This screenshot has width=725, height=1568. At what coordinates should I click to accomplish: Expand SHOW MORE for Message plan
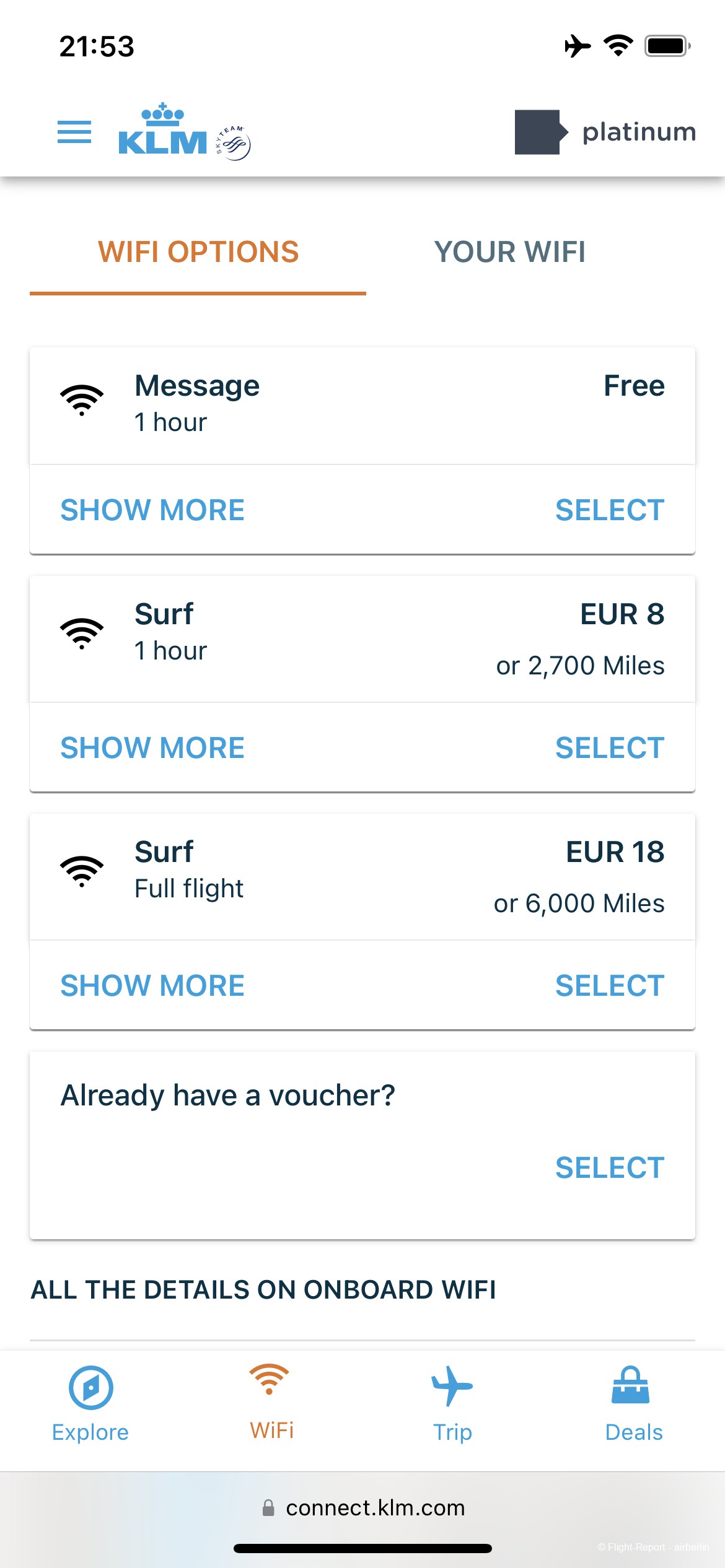pyautogui.click(x=152, y=510)
